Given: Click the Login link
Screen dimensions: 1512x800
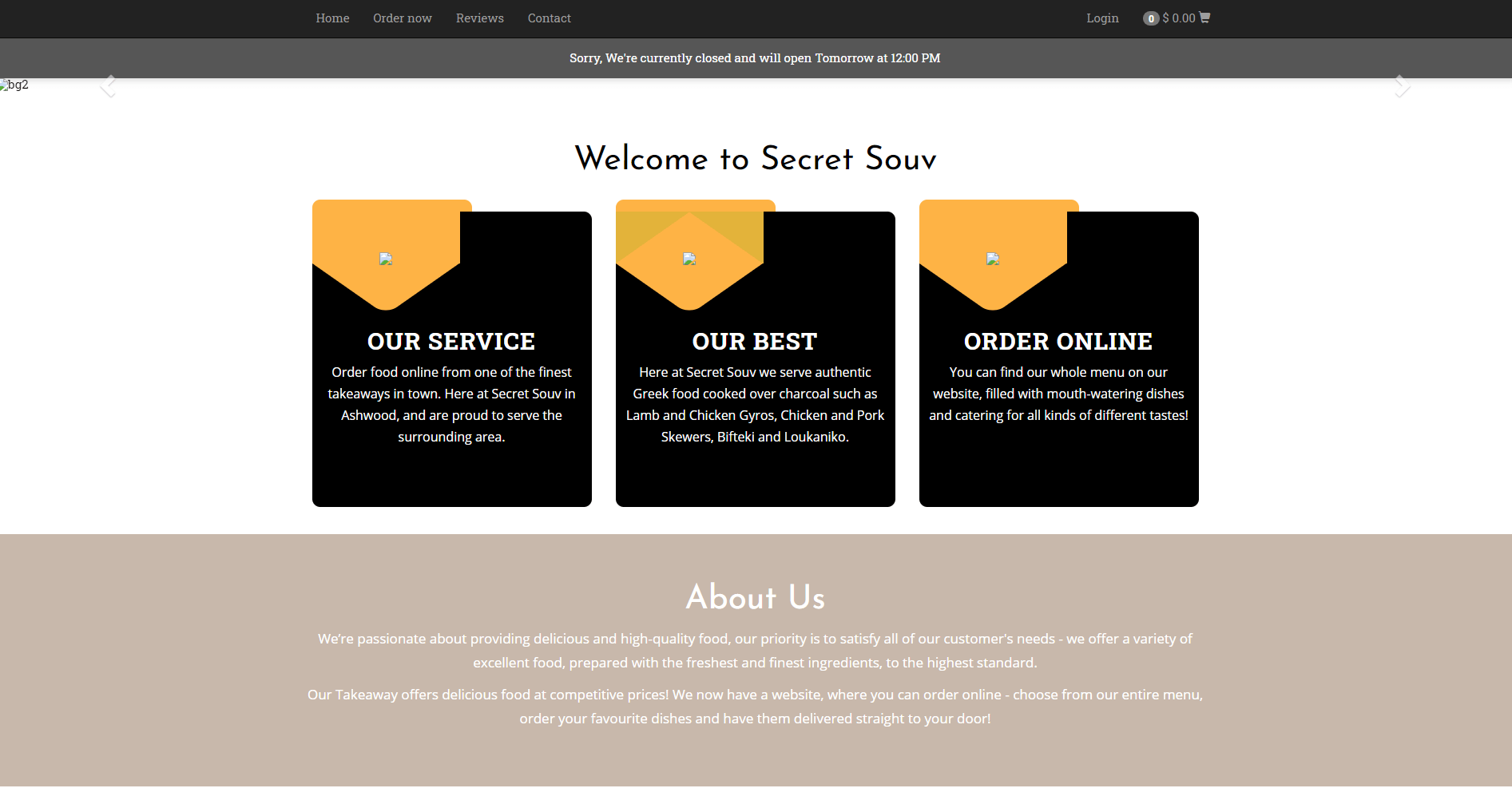Looking at the screenshot, I should point(1102,18).
